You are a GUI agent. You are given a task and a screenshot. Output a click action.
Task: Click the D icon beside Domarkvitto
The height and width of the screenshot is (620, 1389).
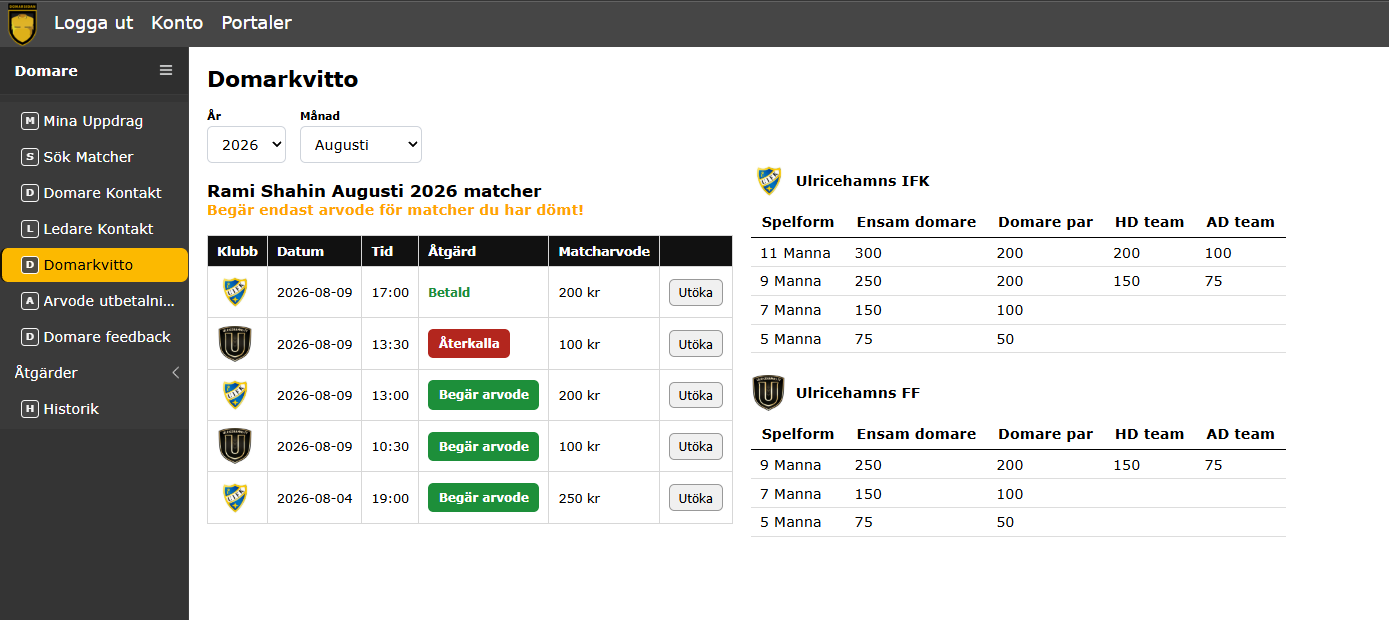tap(30, 265)
